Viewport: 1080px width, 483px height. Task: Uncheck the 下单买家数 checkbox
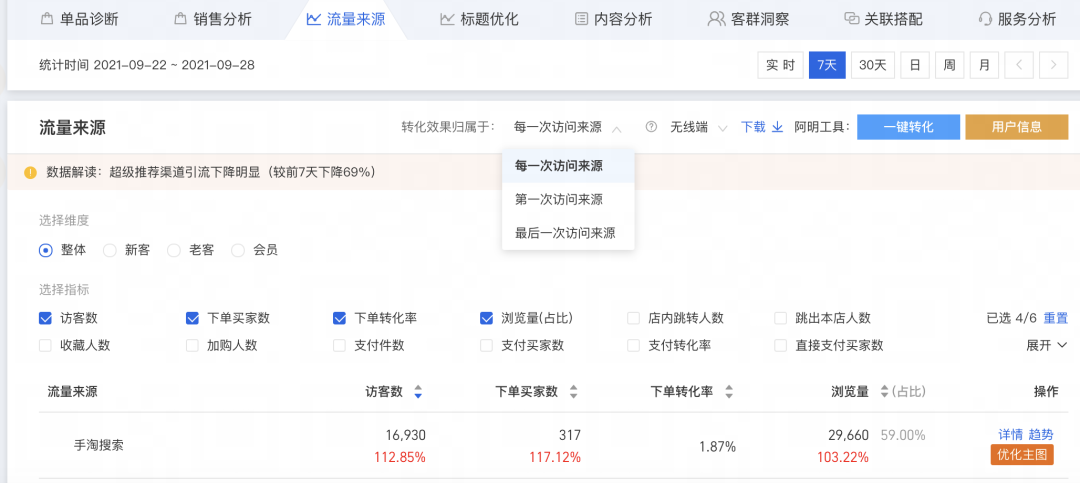tap(193, 318)
